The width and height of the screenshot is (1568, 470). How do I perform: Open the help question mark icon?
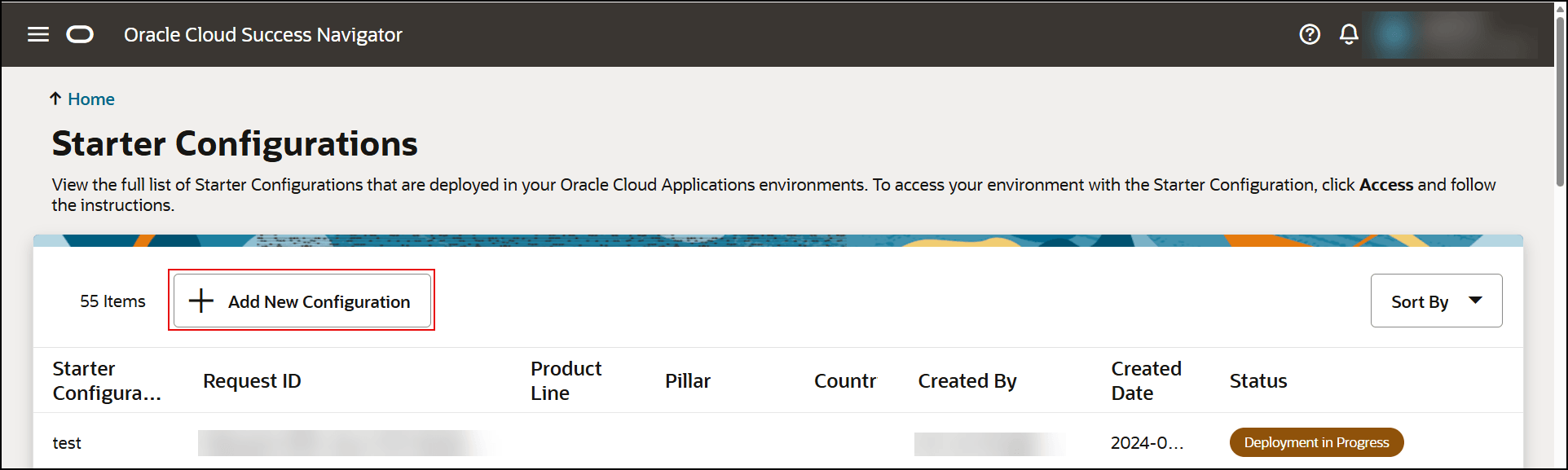[1310, 34]
